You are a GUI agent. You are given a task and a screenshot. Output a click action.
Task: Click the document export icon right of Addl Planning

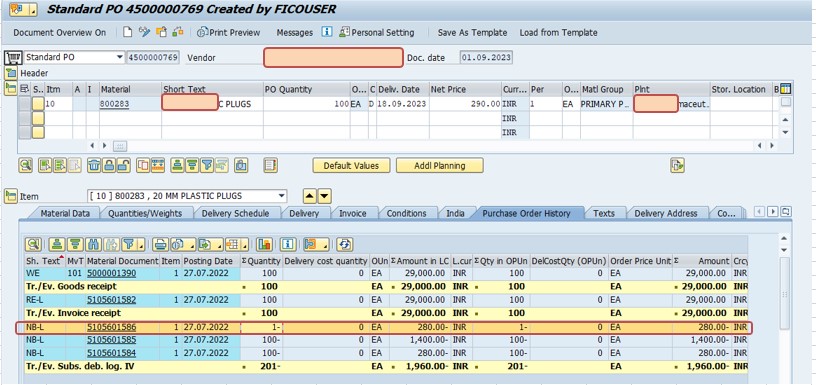[x=677, y=165]
